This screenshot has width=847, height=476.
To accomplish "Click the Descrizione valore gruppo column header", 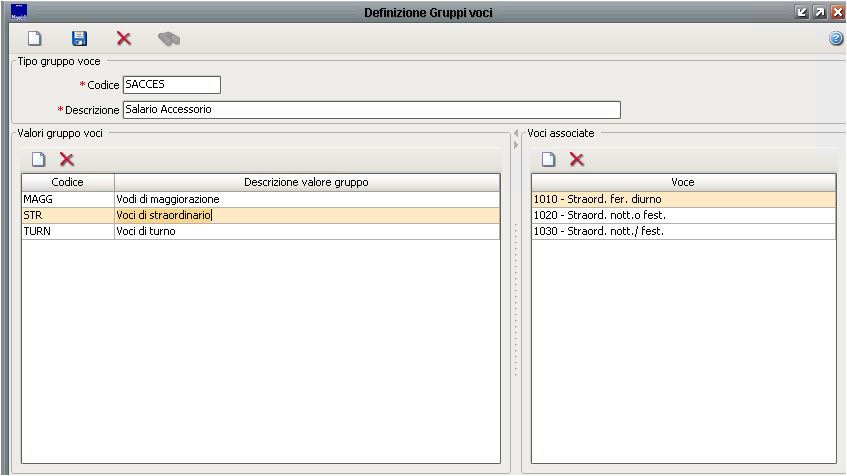I will pyautogui.click(x=306, y=182).
